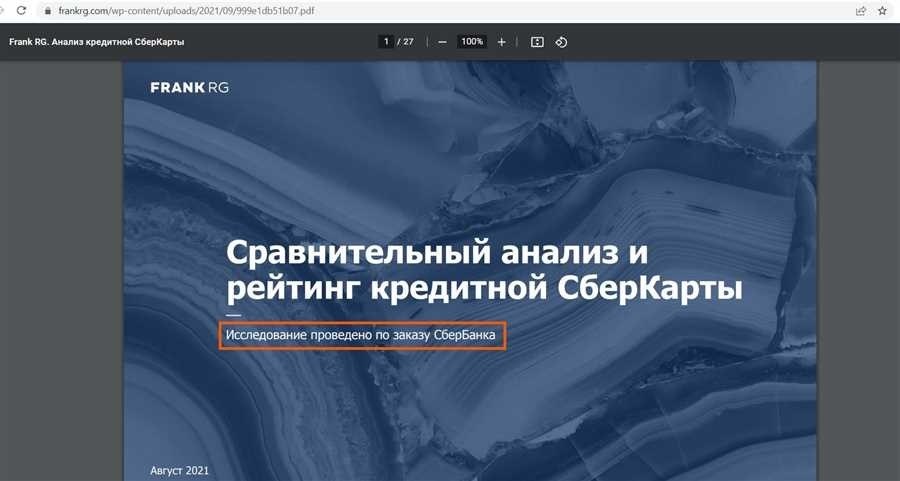The height and width of the screenshot is (481, 900).
Task: Click the text 'Исследование проведено по заказу СберБанка'
Action: click(360, 335)
